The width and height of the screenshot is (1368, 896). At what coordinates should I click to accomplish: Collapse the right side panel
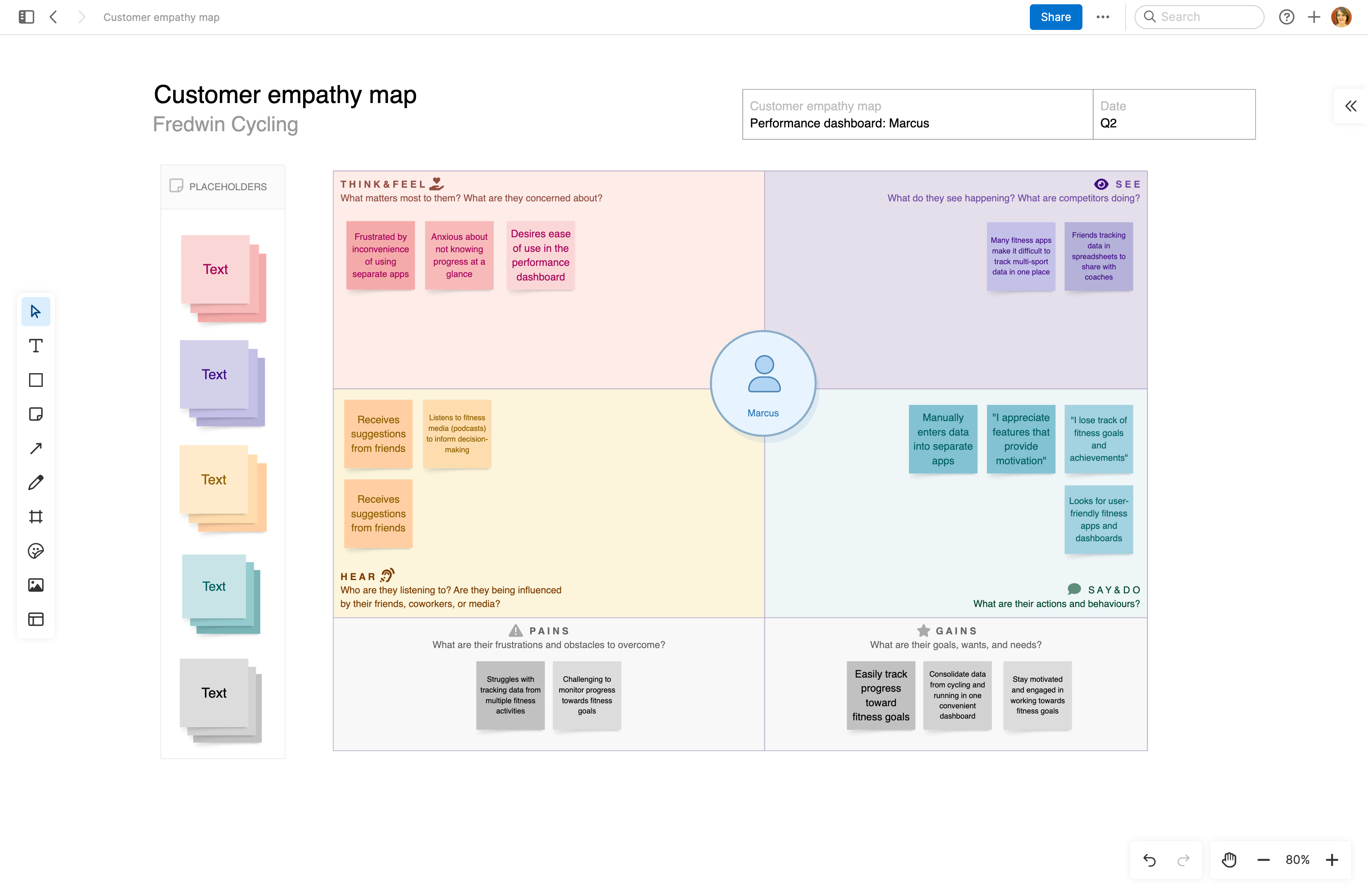pos(1350,105)
